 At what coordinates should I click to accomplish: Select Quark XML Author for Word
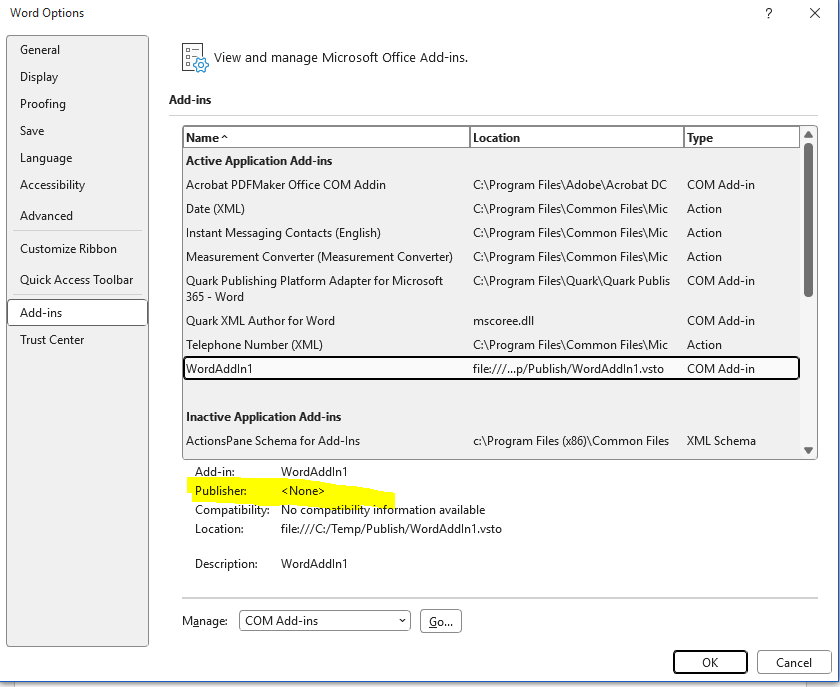491,321
